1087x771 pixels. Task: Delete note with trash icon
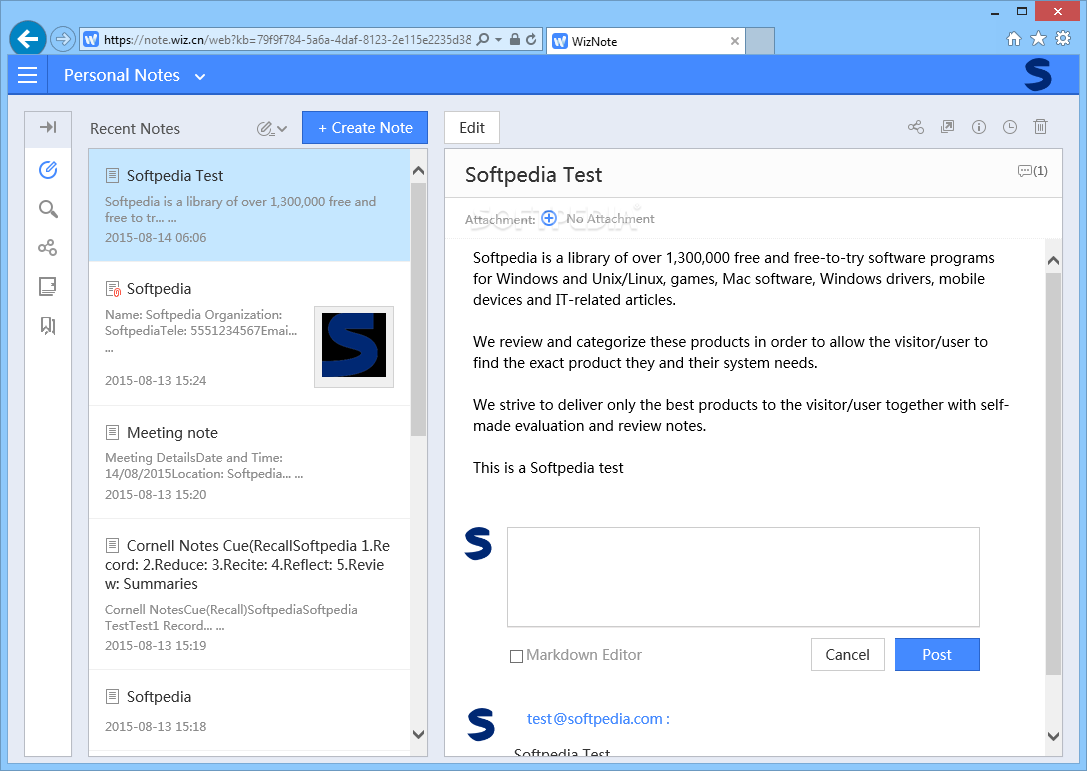pos(1041,126)
